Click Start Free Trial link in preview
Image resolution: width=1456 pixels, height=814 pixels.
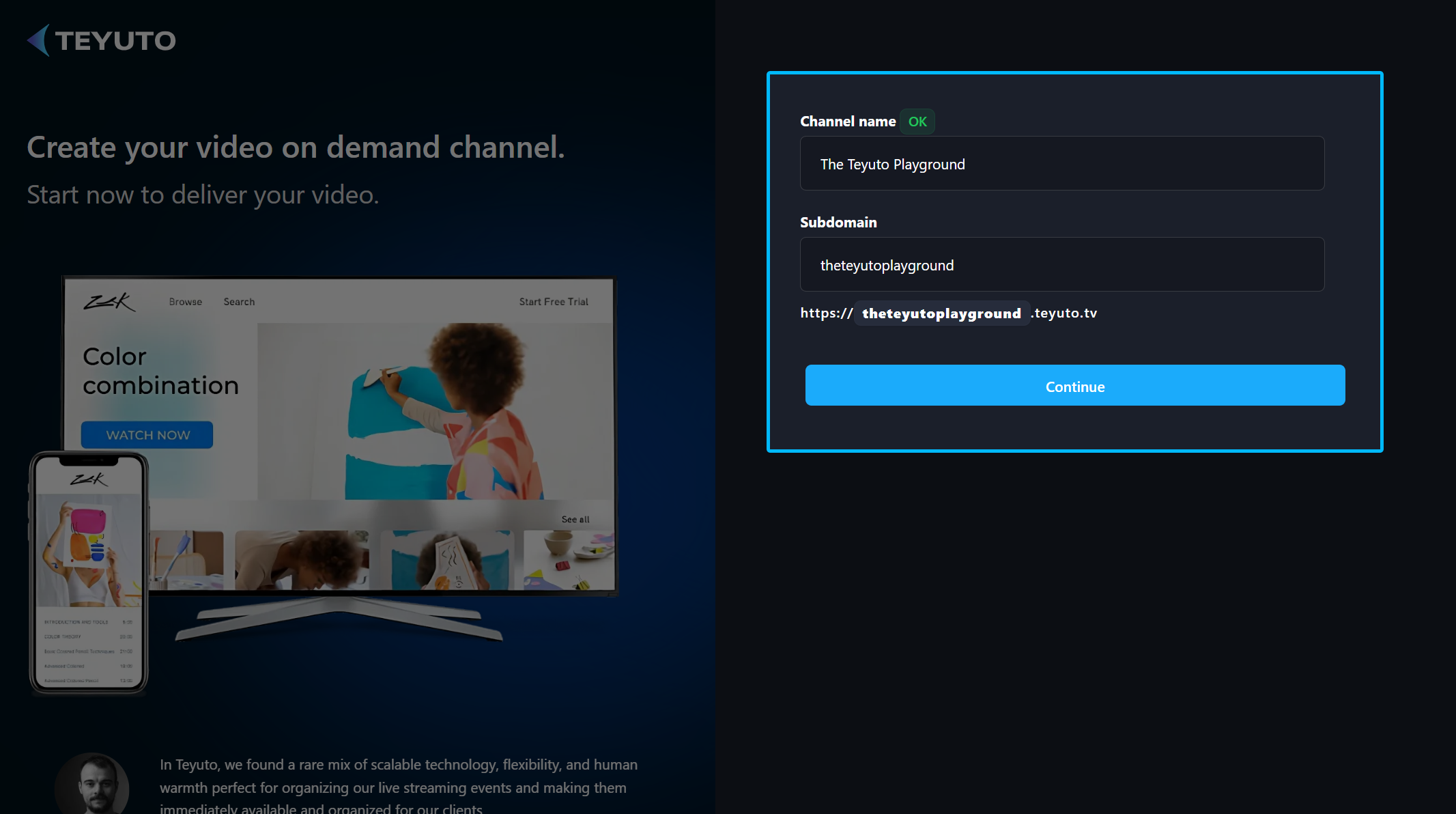(553, 302)
